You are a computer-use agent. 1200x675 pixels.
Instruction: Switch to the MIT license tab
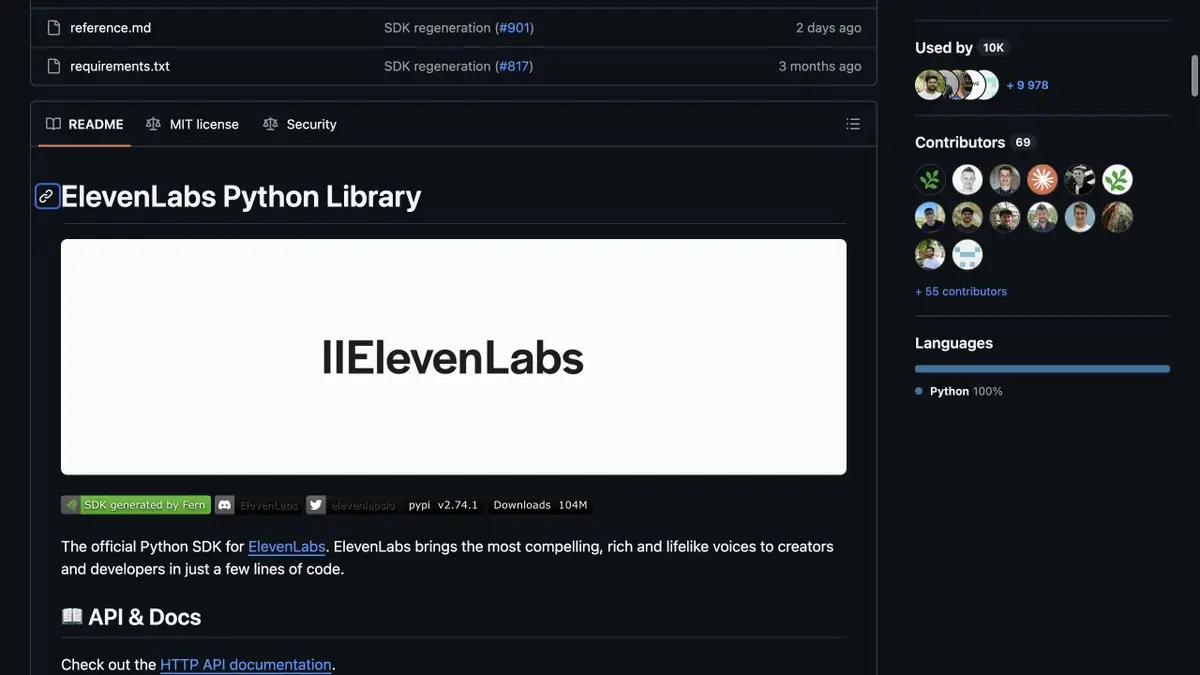tap(192, 124)
